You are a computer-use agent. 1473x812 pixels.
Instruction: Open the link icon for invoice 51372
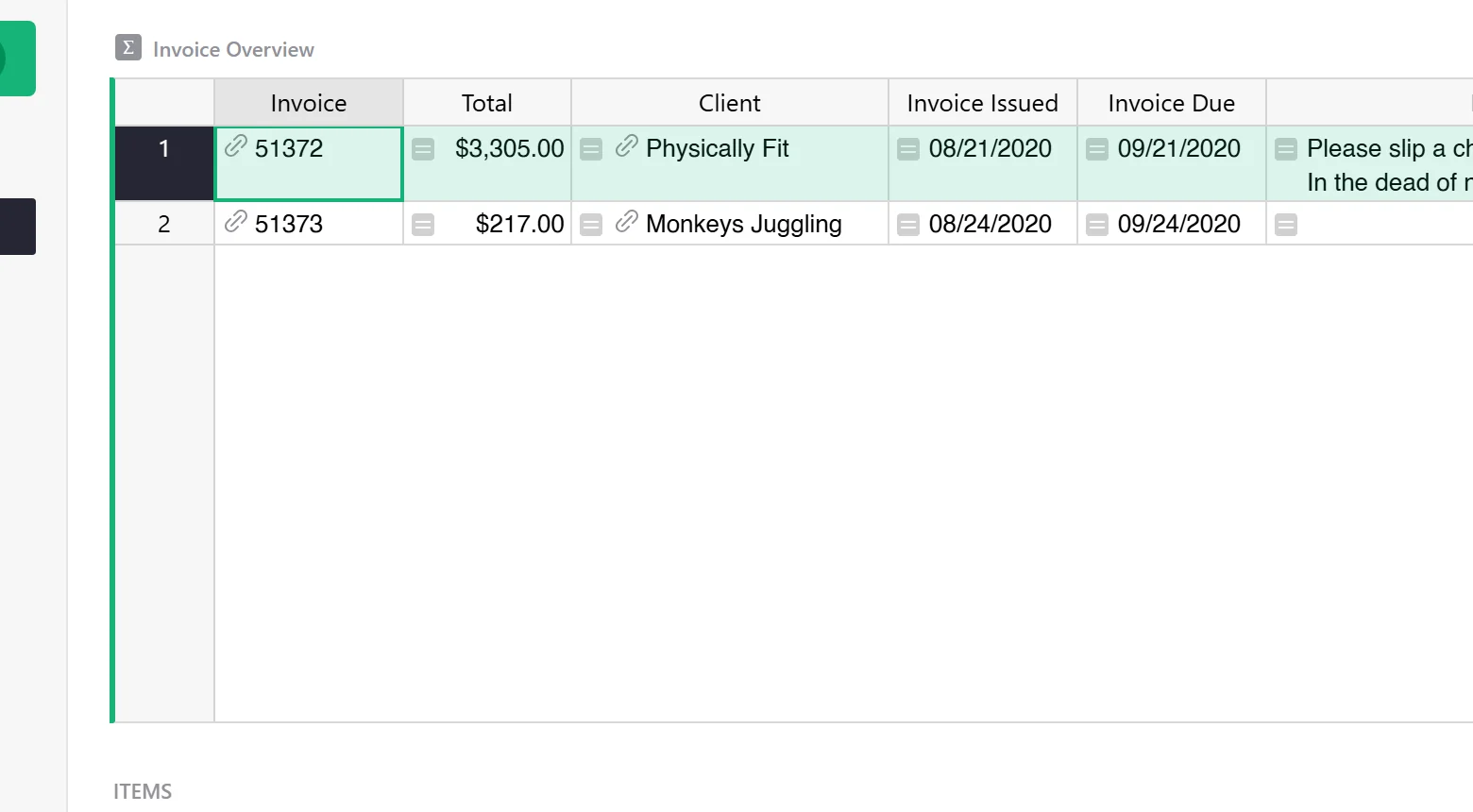(x=236, y=145)
